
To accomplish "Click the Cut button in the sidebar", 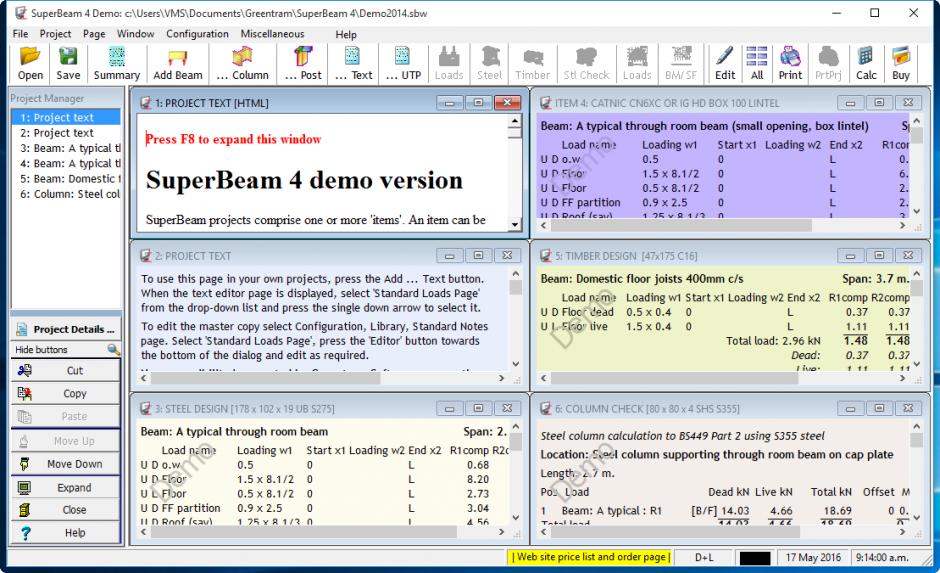I will coord(66,370).
